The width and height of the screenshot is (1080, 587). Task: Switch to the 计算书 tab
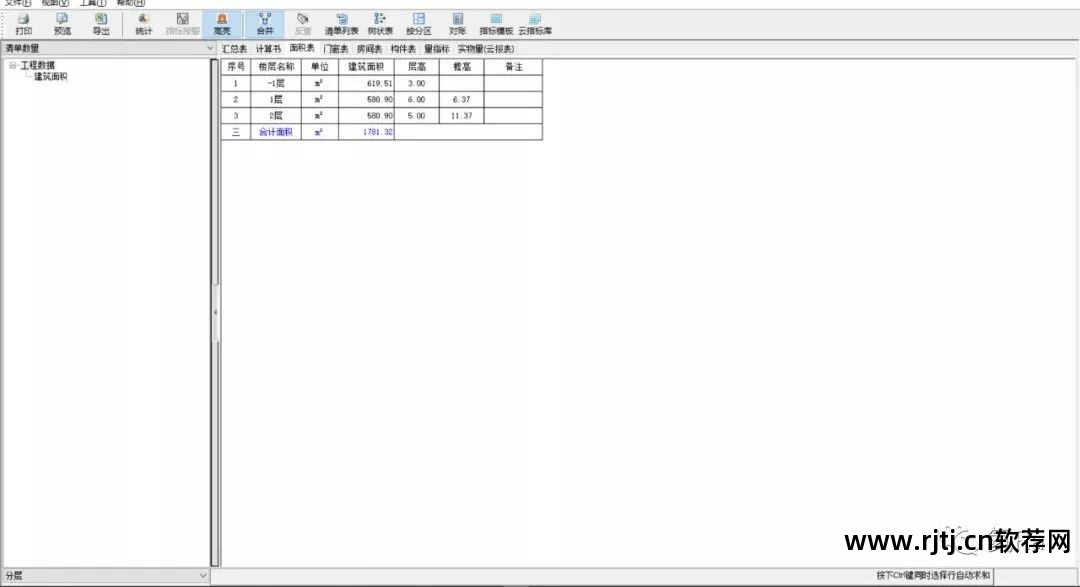coord(268,49)
